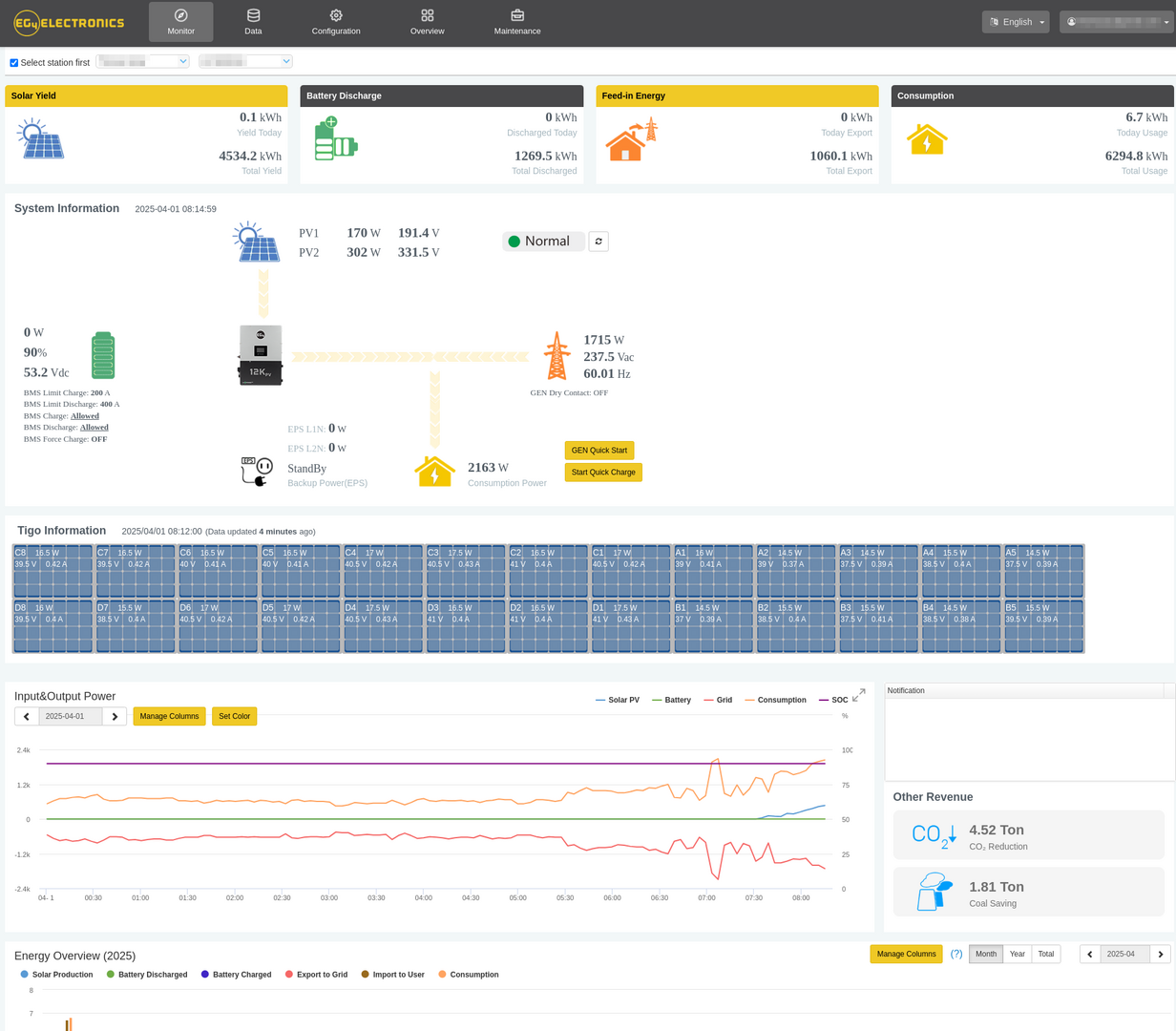Screen dimensions: 1176x1031
Task: Expand the Input&Output Power chart fullscreen
Action: [859, 695]
